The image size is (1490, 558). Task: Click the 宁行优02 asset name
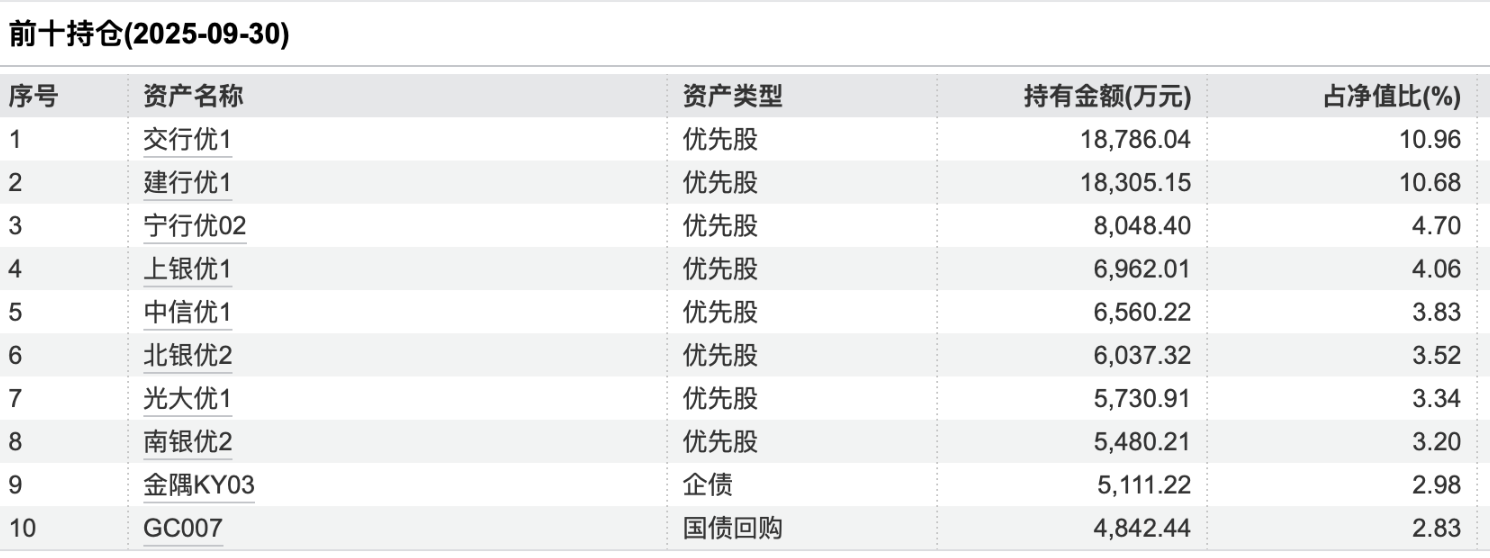point(194,226)
